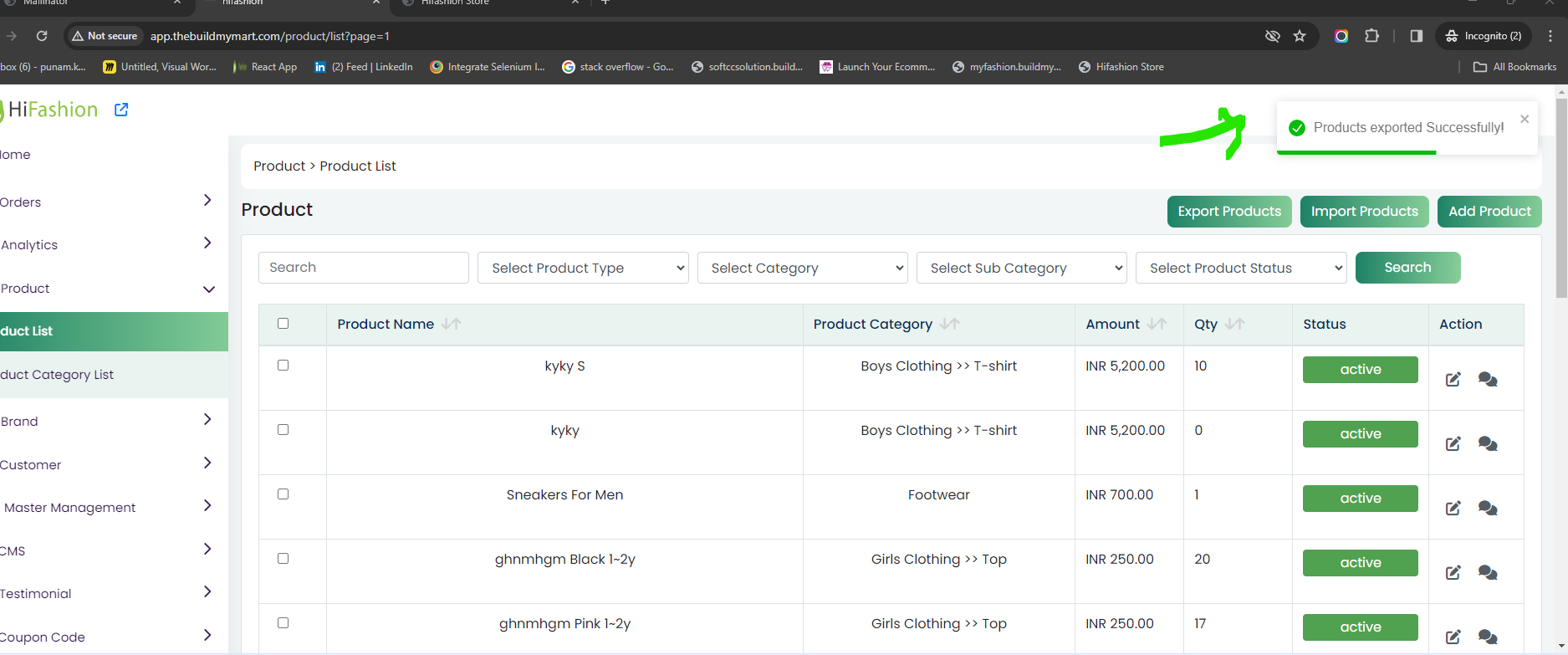Reload the page in browser

42,36
